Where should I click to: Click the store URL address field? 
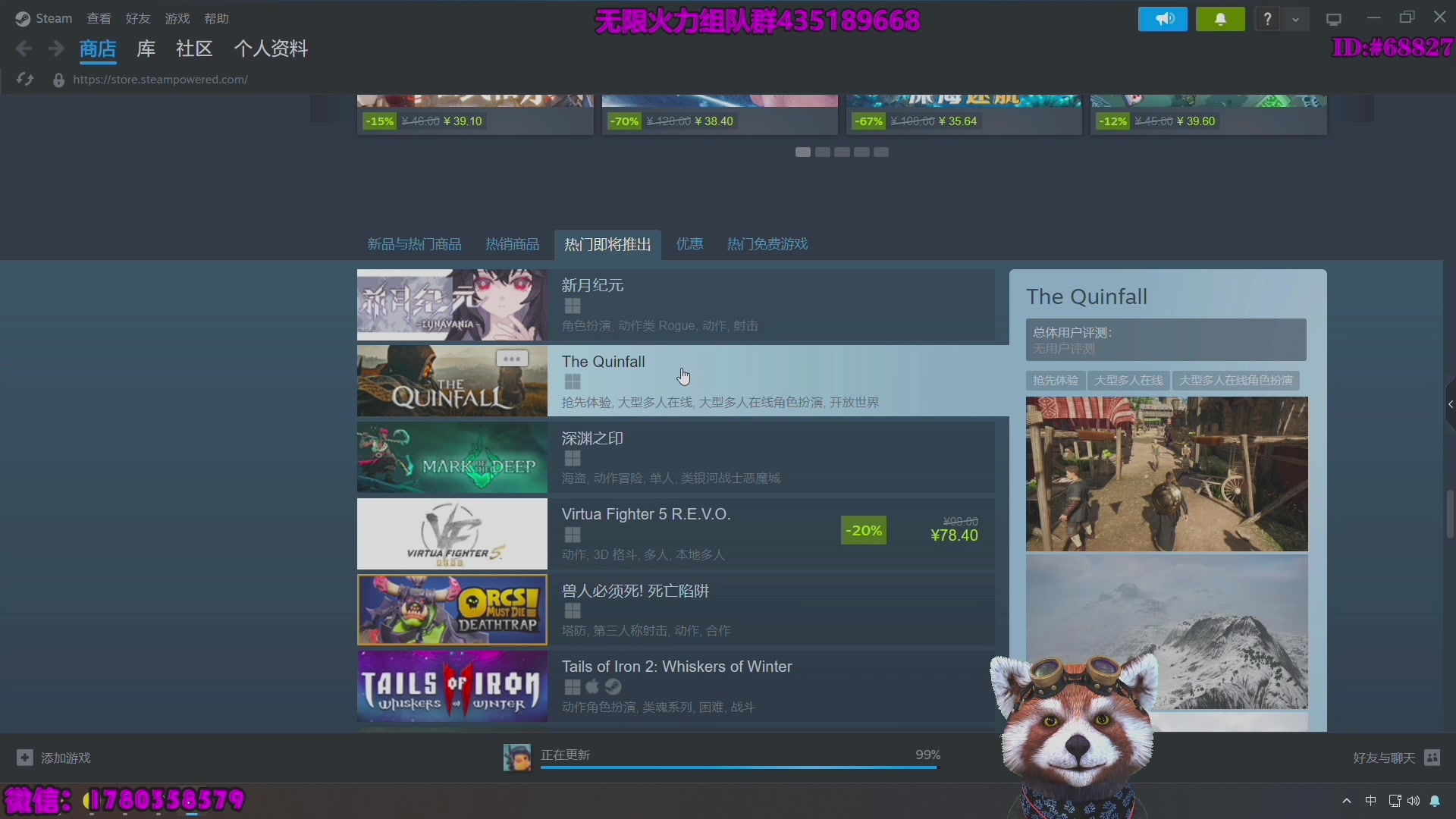pyautogui.click(x=160, y=80)
